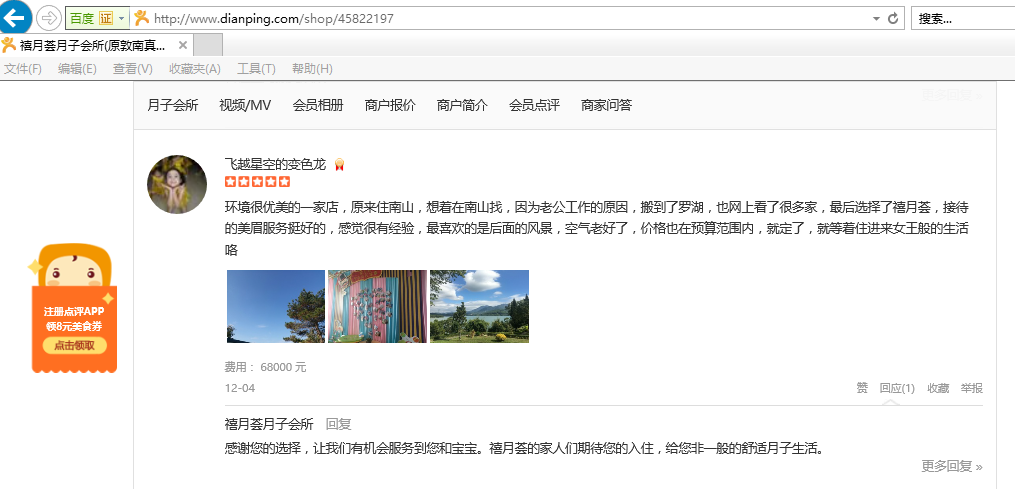1015x489 pixels.
Task: Open the 收藏夹(A) menu
Action: [x=195, y=68]
